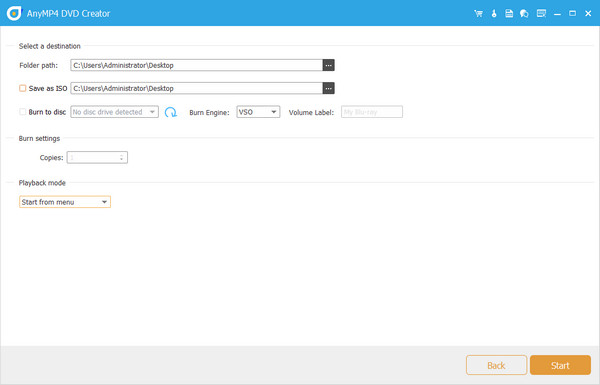This screenshot has width=600, height=385.
Task: Open the disc drive dropdown
Action: [114, 112]
